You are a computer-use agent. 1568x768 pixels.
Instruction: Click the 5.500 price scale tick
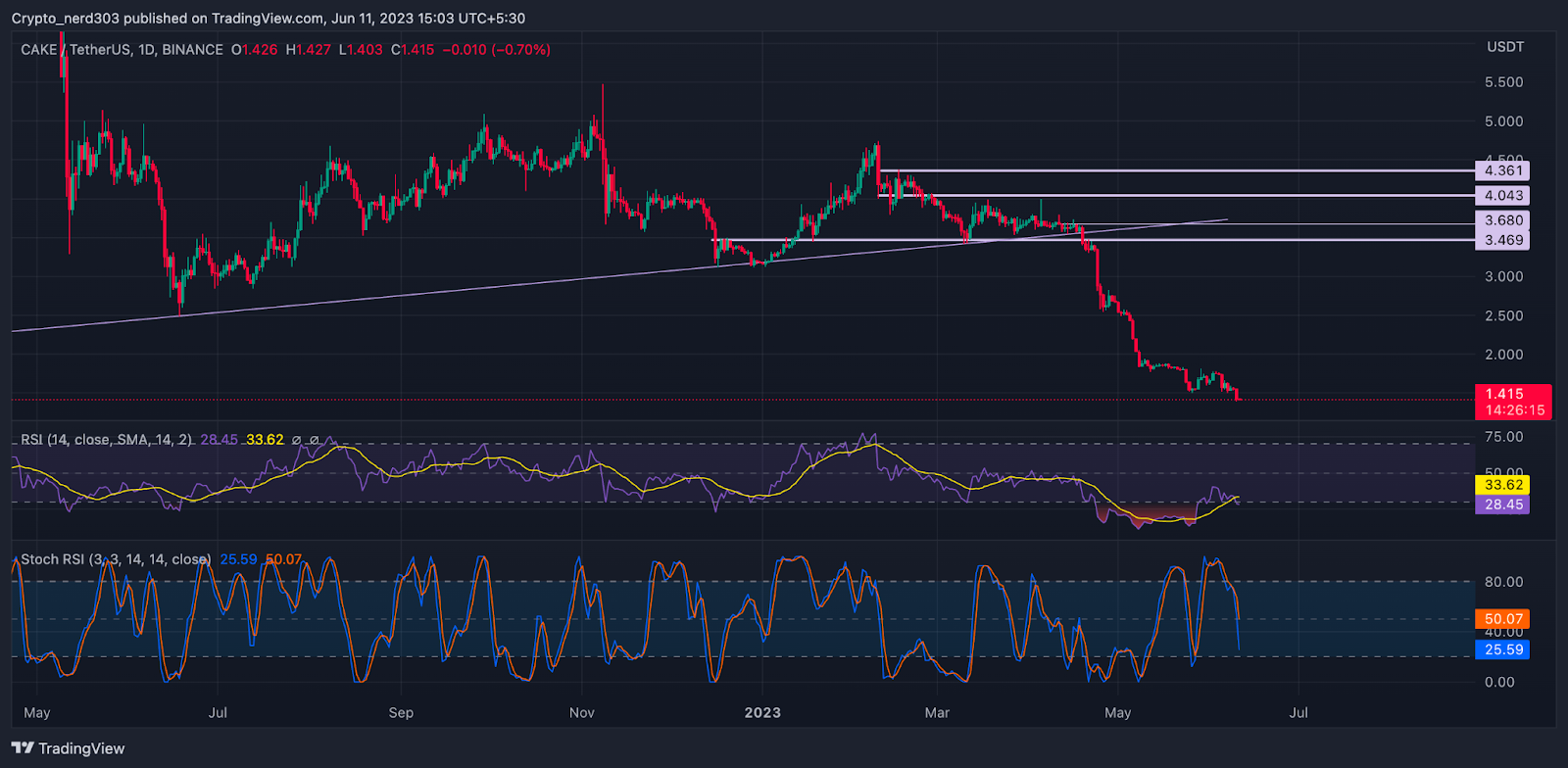click(1504, 82)
